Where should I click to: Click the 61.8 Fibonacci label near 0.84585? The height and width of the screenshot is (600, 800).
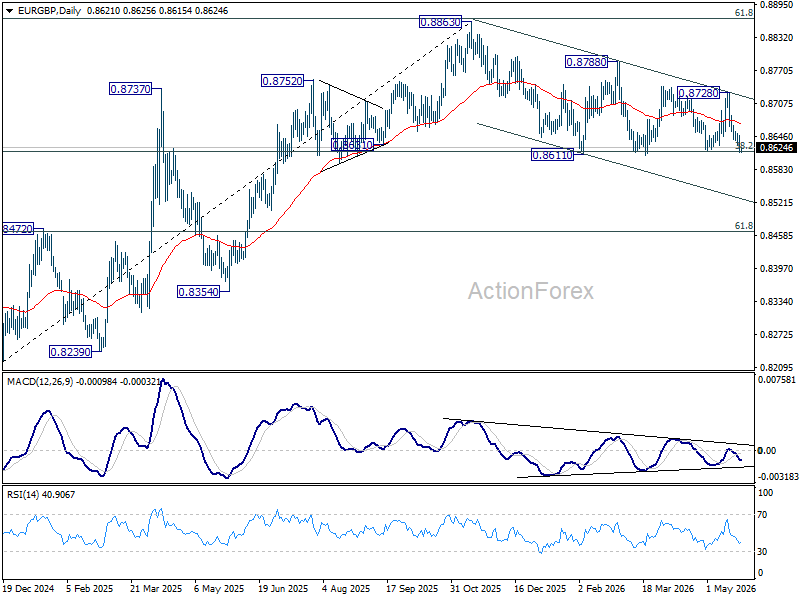pos(744,226)
